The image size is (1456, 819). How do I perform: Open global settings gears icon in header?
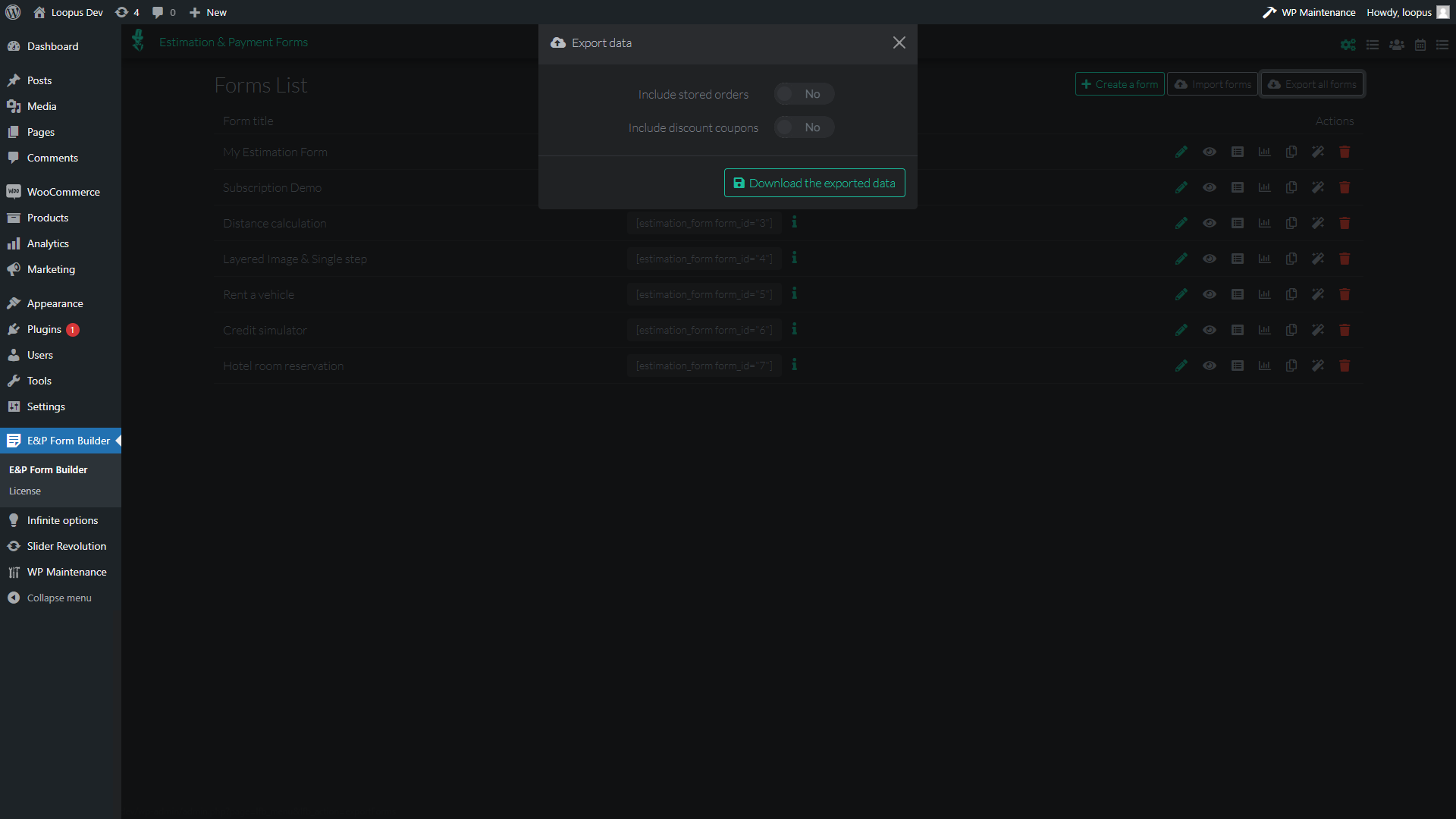(x=1348, y=45)
